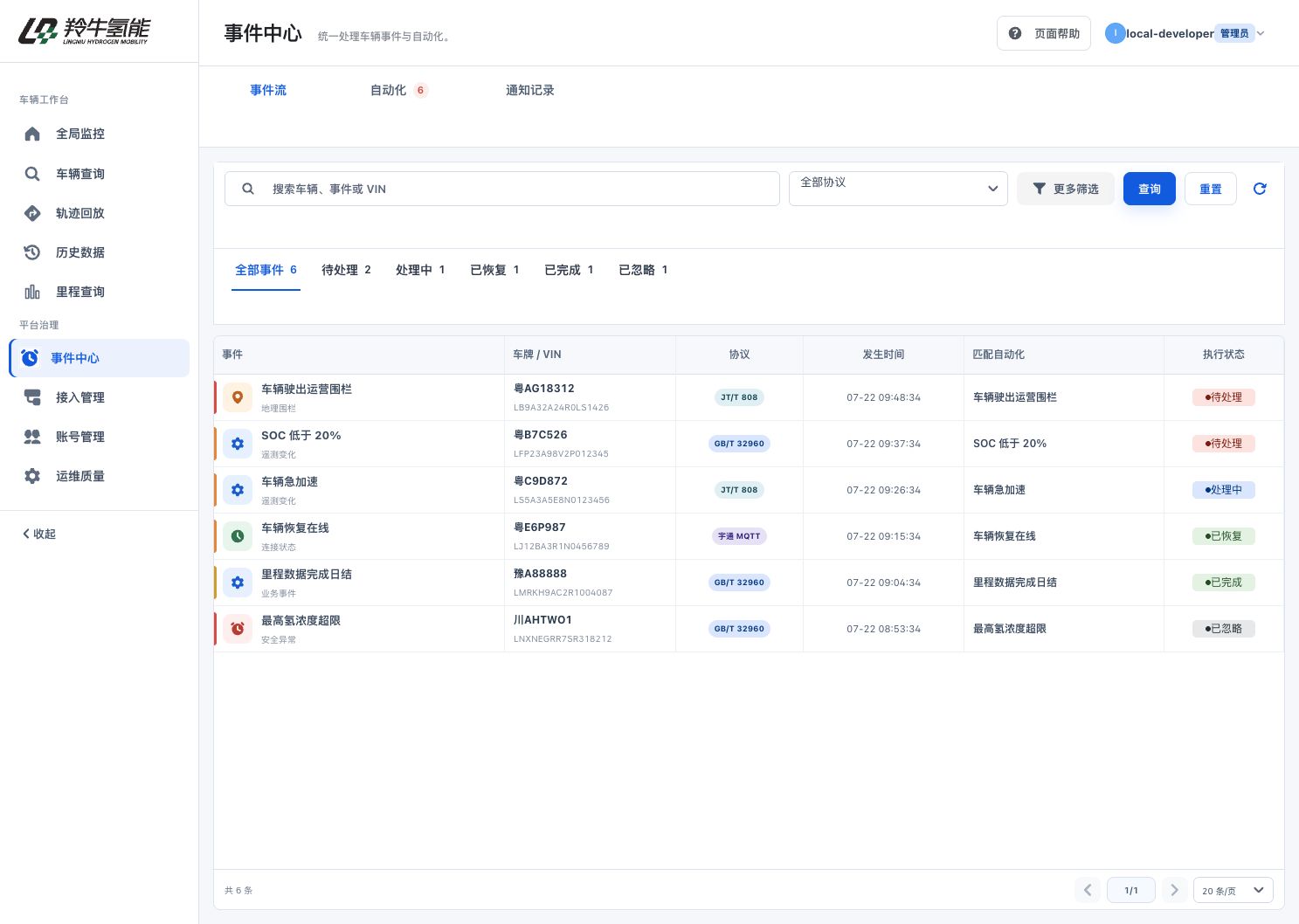Click the 车辆查询 magnifier icon
The height and width of the screenshot is (924, 1299).
point(32,174)
